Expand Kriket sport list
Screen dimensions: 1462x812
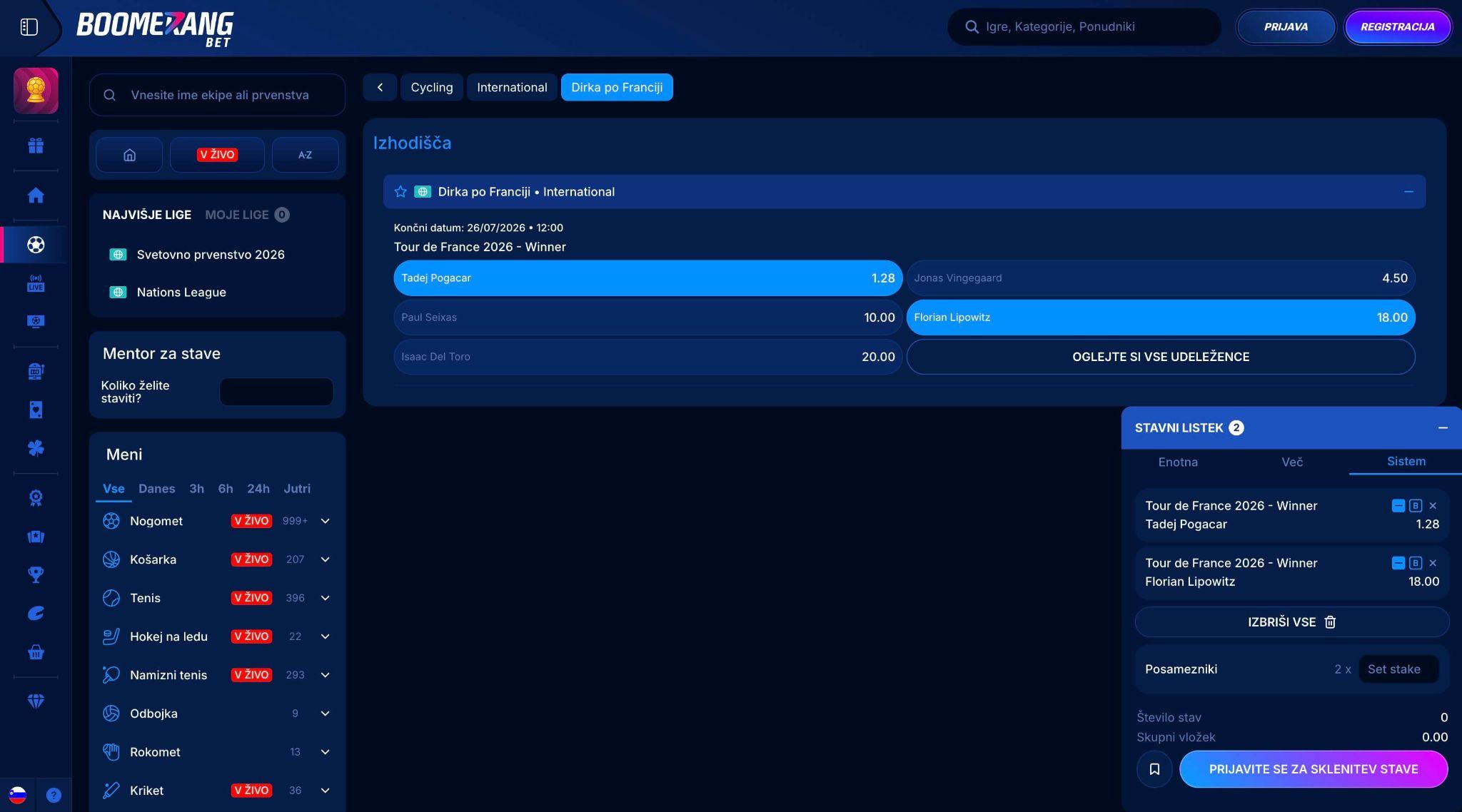coord(325,791)
